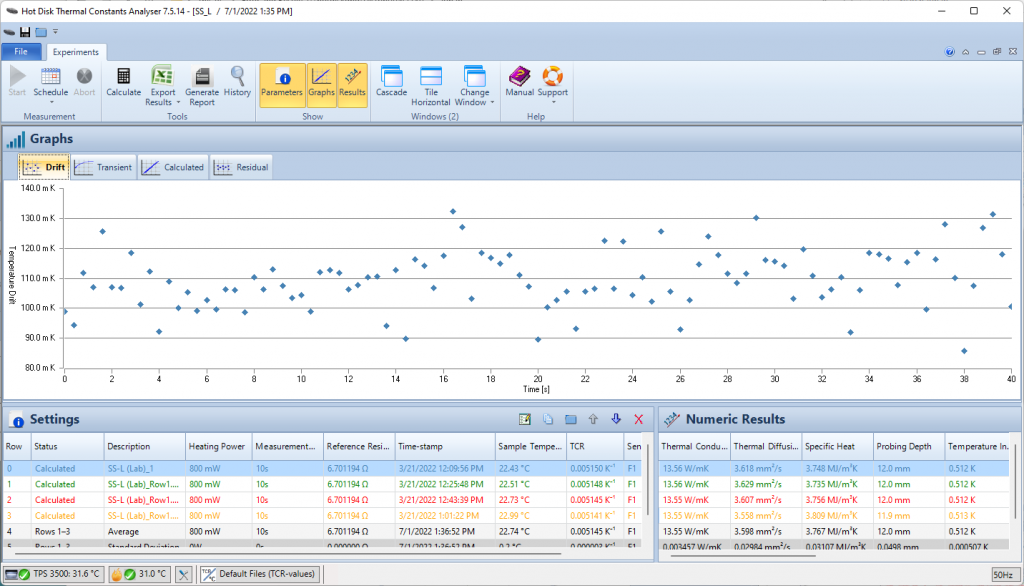1024x586 pixels.
Task: Delete selected row with red X
Action: pyautogui.click(x=639, y=419)
